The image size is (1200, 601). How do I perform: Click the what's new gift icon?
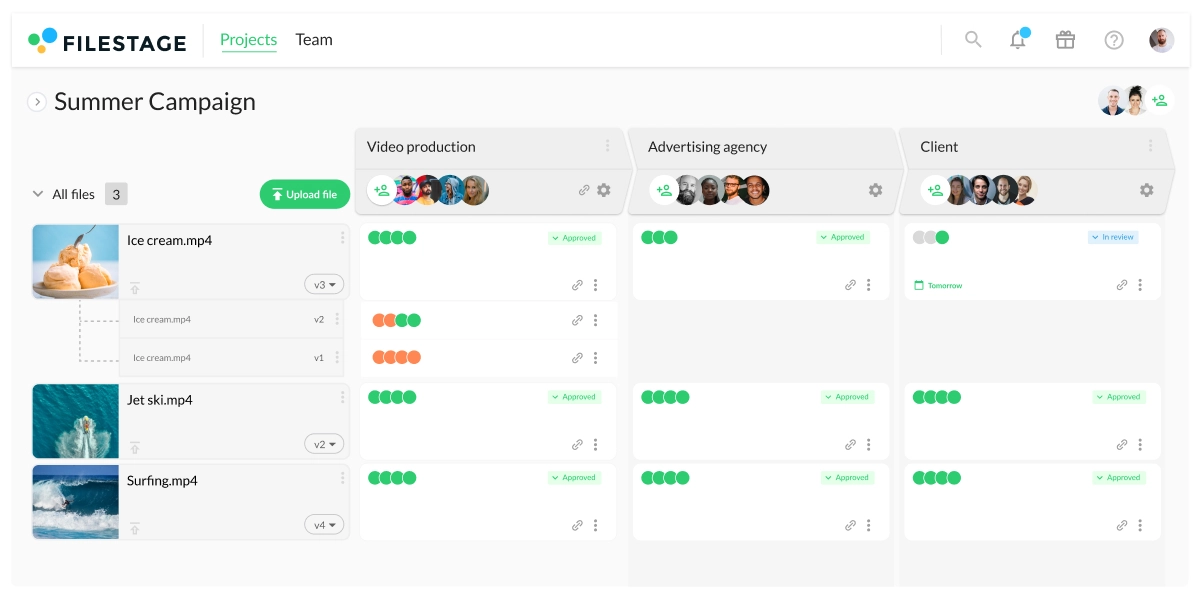point(1065,40)
